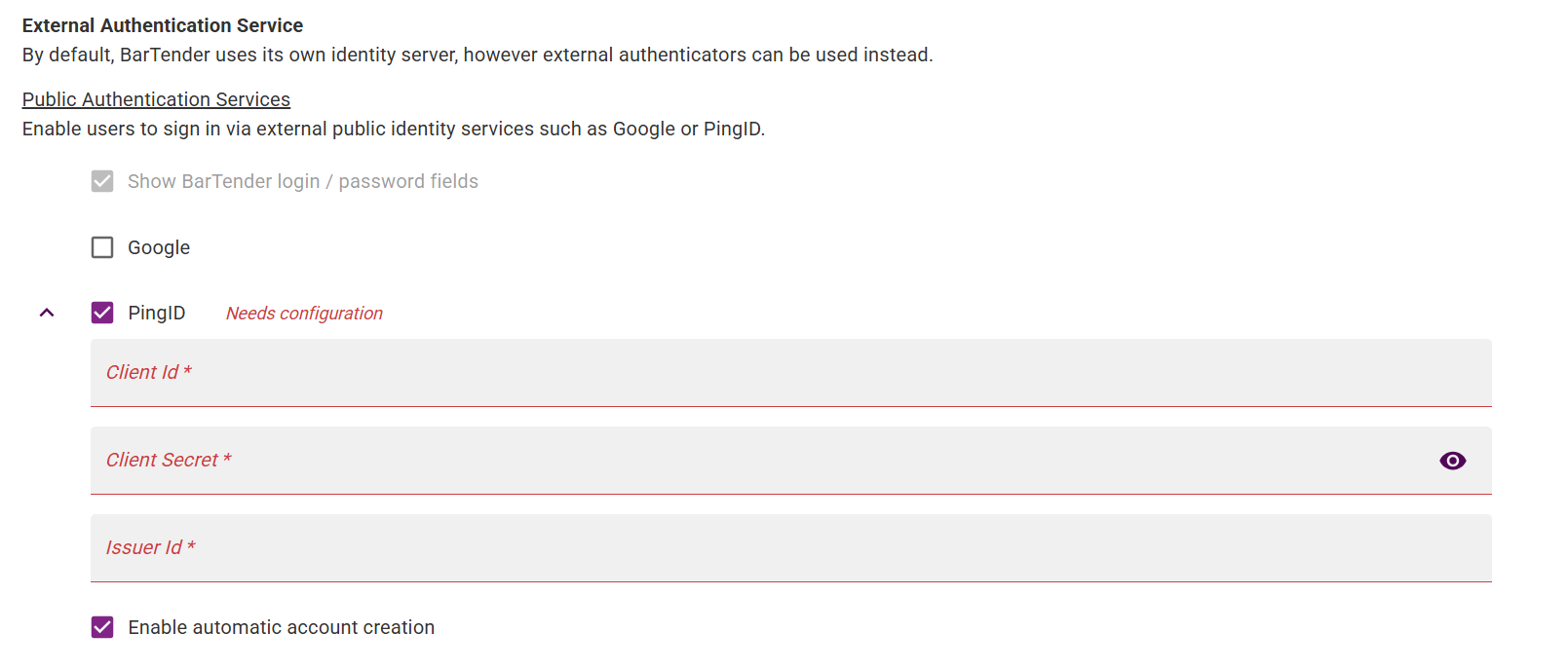Enable the Google checkbox

[102, 247]
